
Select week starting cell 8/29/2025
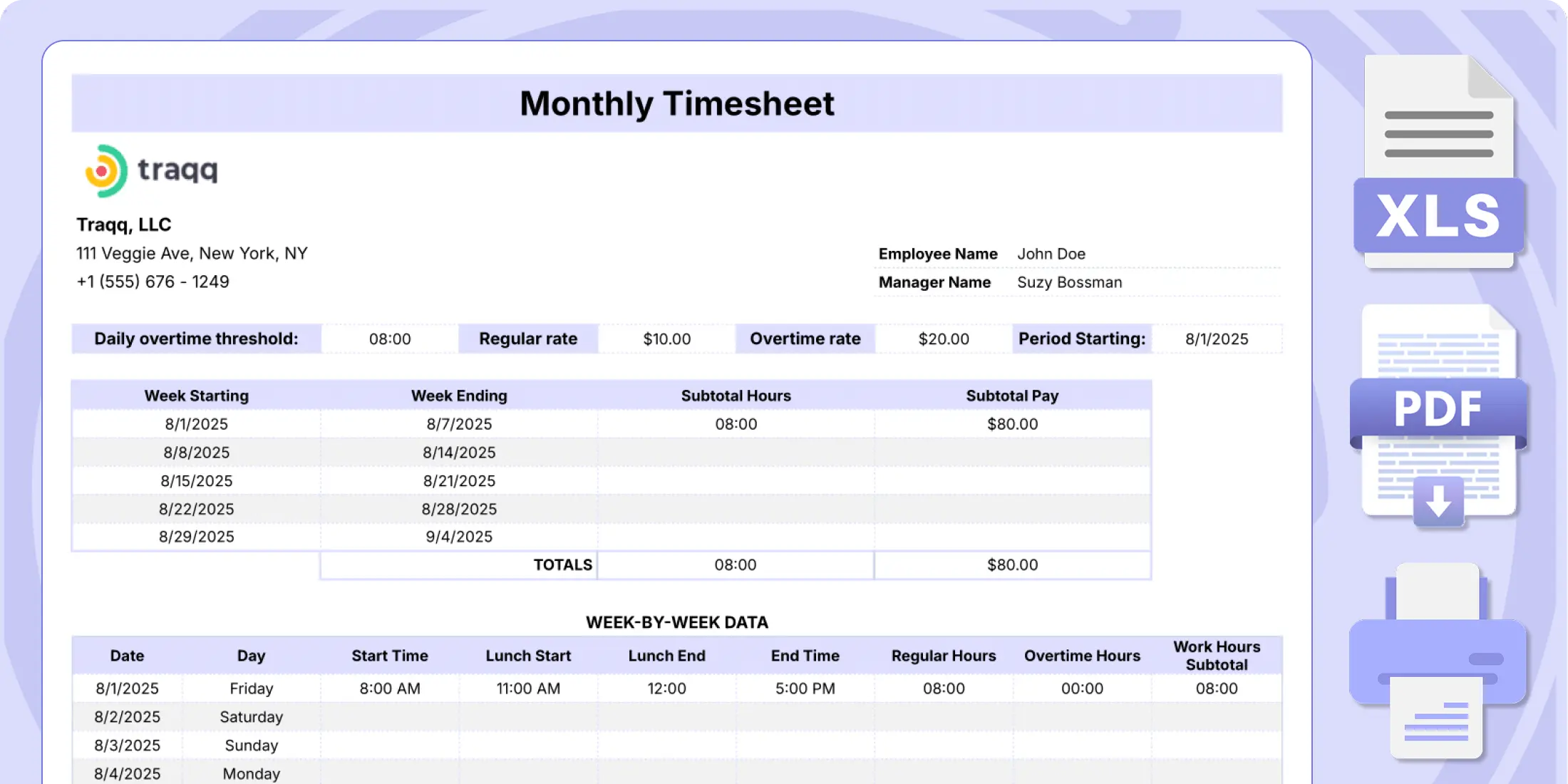tap(197, 537)
